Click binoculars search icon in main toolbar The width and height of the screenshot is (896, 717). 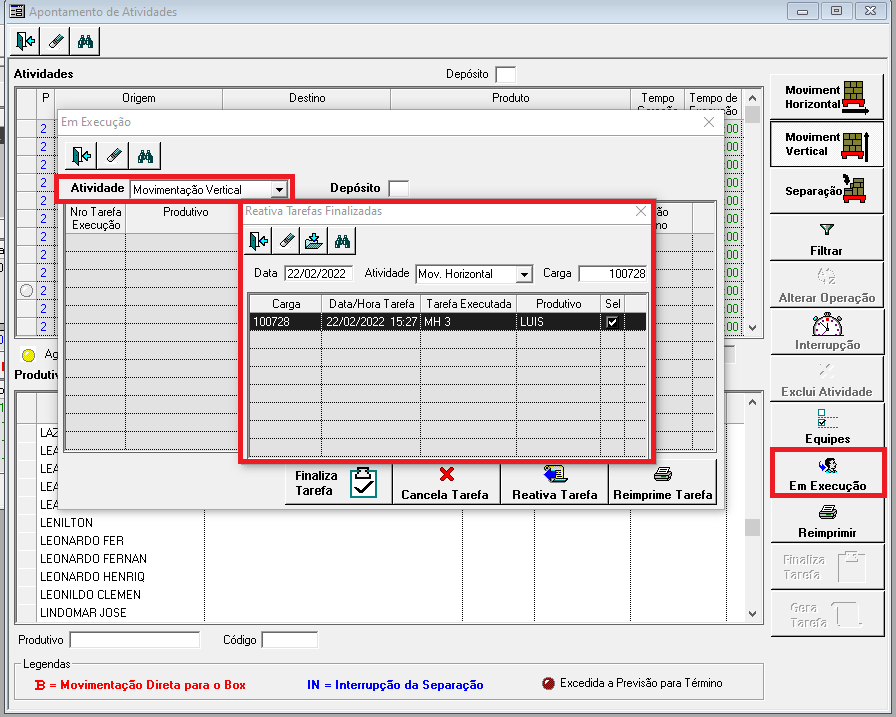point(85,41)
